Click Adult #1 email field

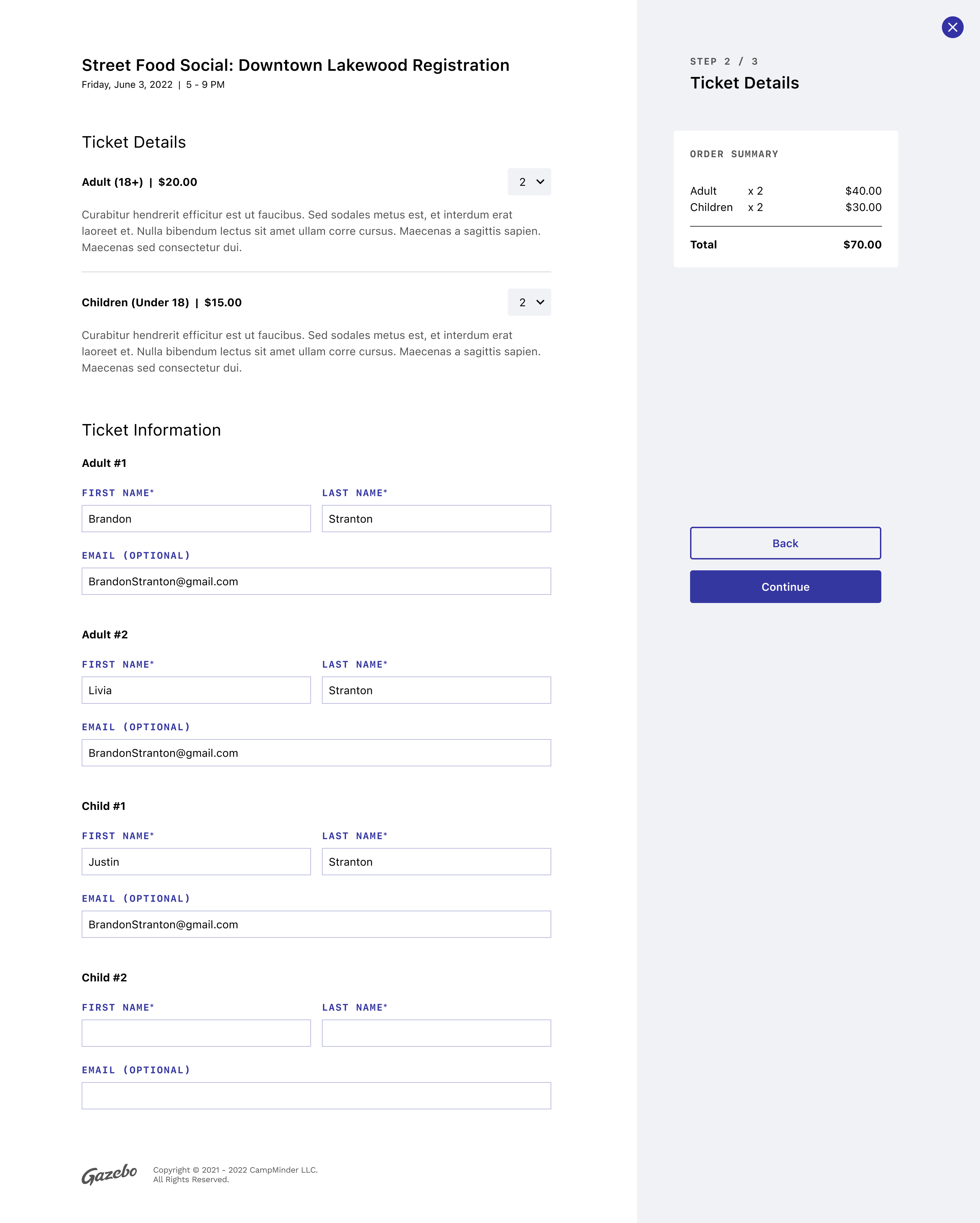click(316, 582)
